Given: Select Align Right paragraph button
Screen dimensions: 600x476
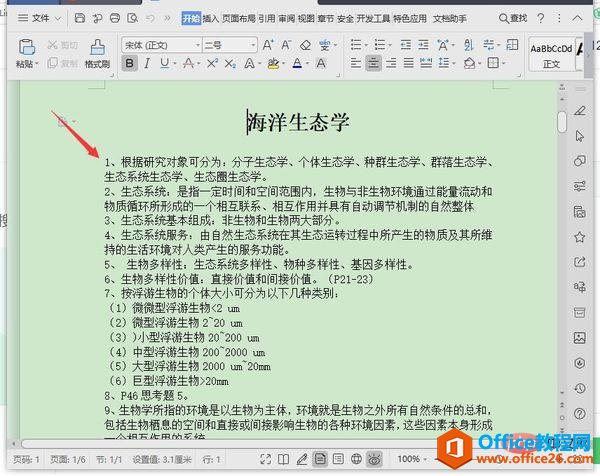Looking at the screenshot, I should [391, 63].
